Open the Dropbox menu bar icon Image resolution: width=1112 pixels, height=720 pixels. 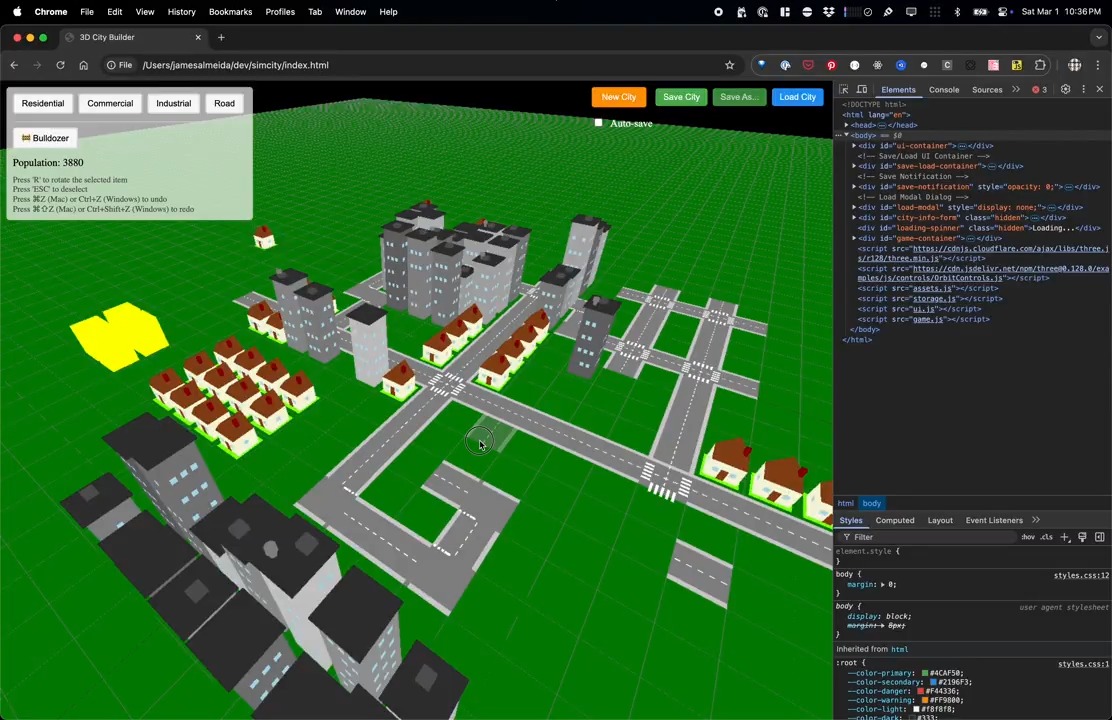click(x=828, y=12)
